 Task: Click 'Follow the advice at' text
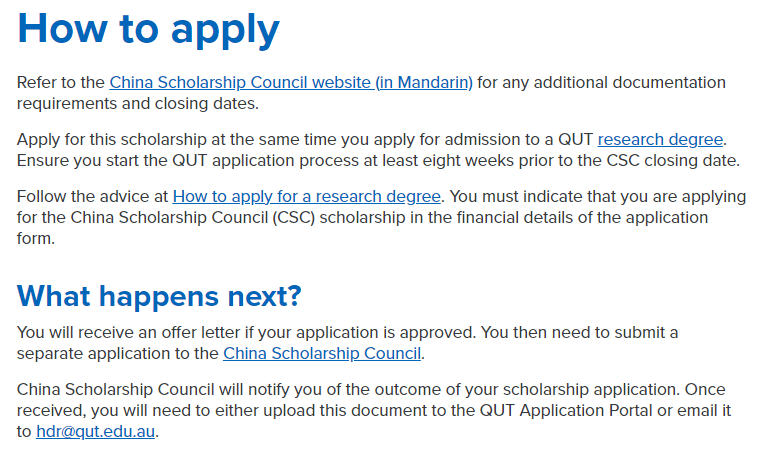[x=92, y=197]
